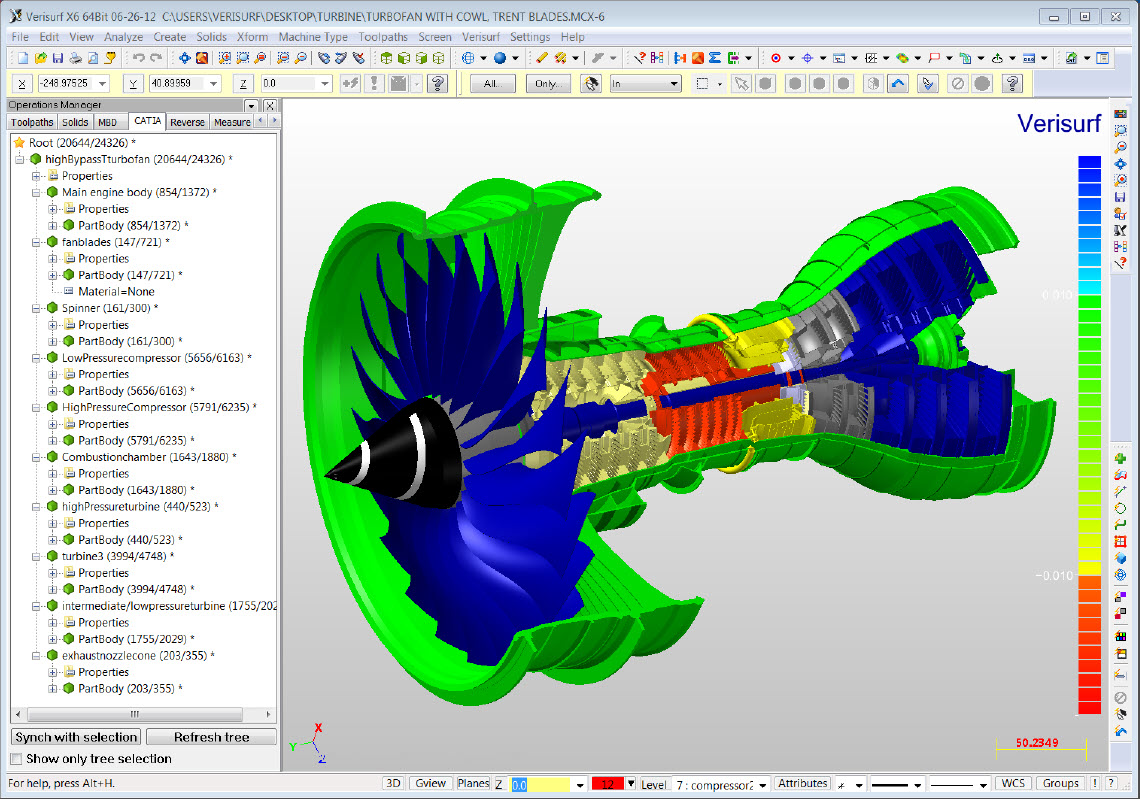Click the Synch with selection button
Screen dimensions: 1140x799
(76, 737)
